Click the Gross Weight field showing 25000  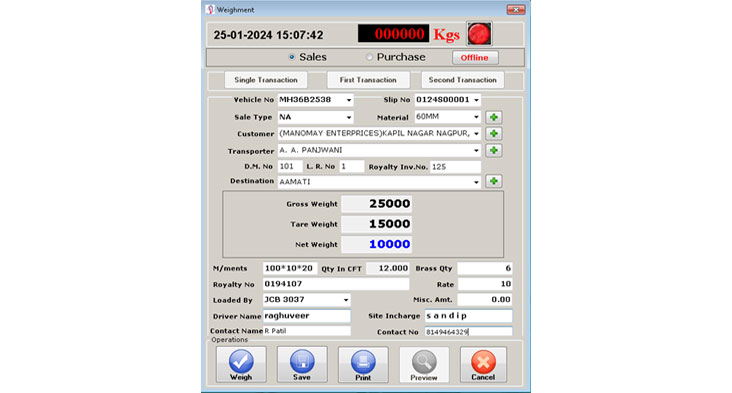[376, 204]
